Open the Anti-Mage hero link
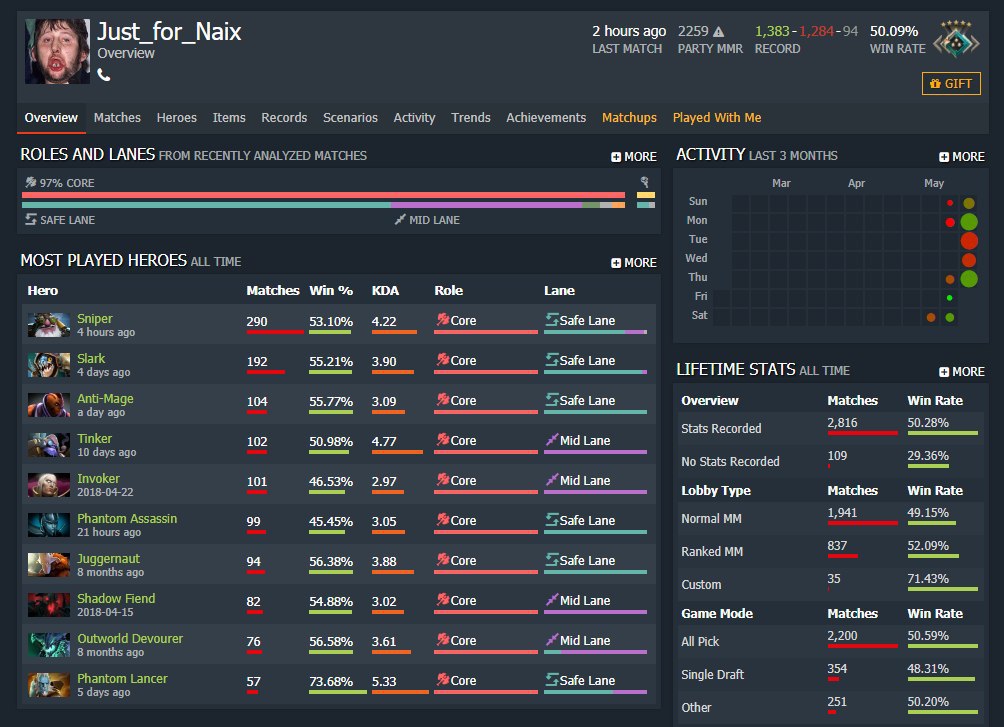The image size is (1004, 727). coord(105,398)
